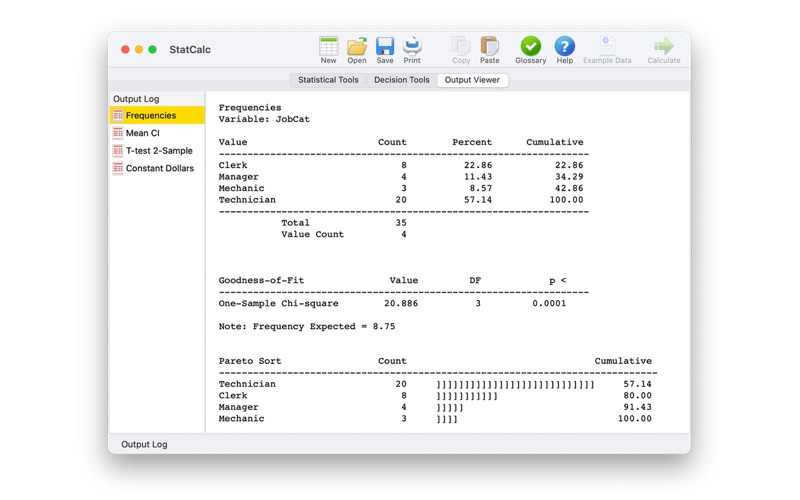Viewport: 800px width, 500px height.
Task: Open Constant Dollars output entry
Action: [157, 168]
